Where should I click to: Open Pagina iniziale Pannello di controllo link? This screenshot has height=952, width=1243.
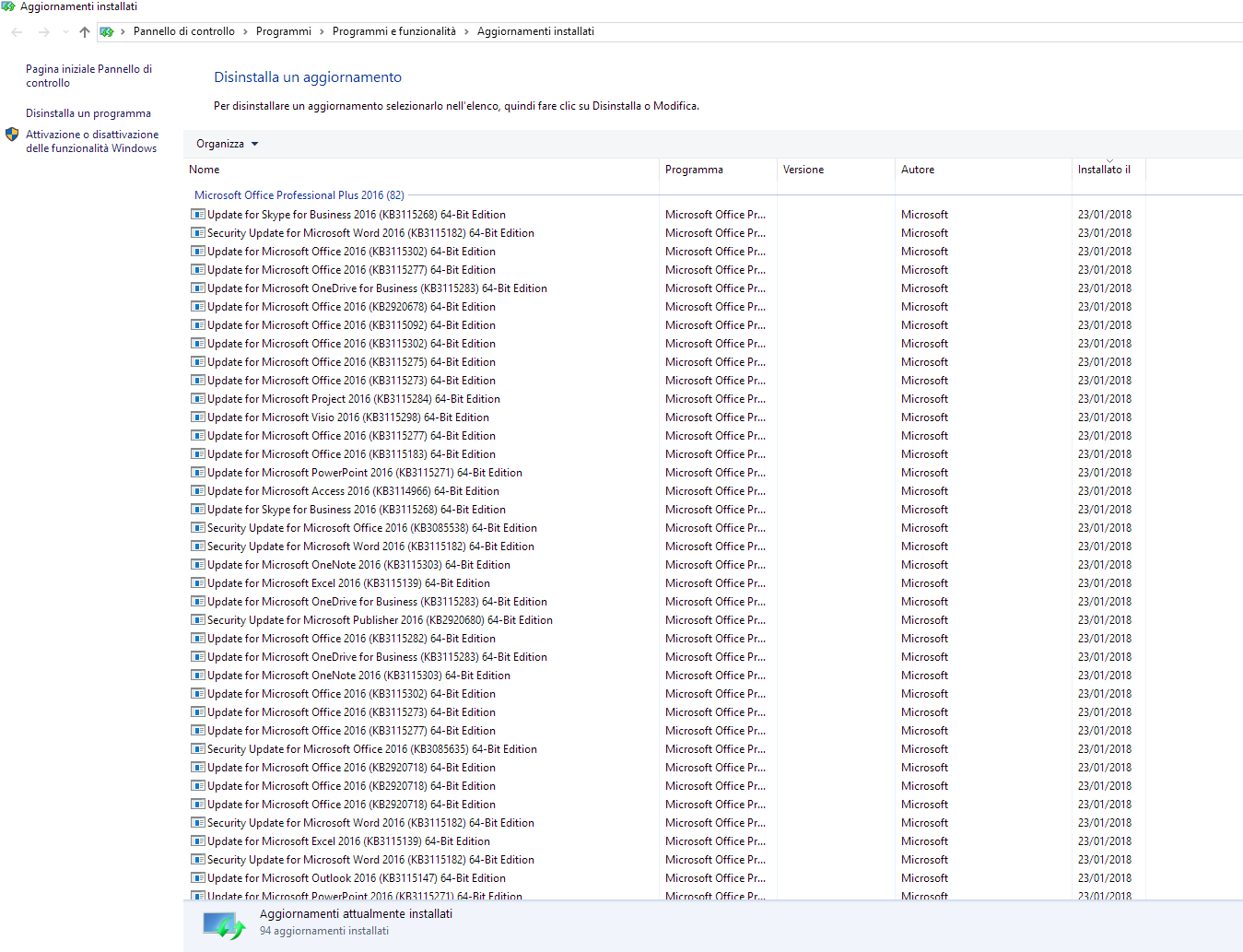click(x=88, y=76)
